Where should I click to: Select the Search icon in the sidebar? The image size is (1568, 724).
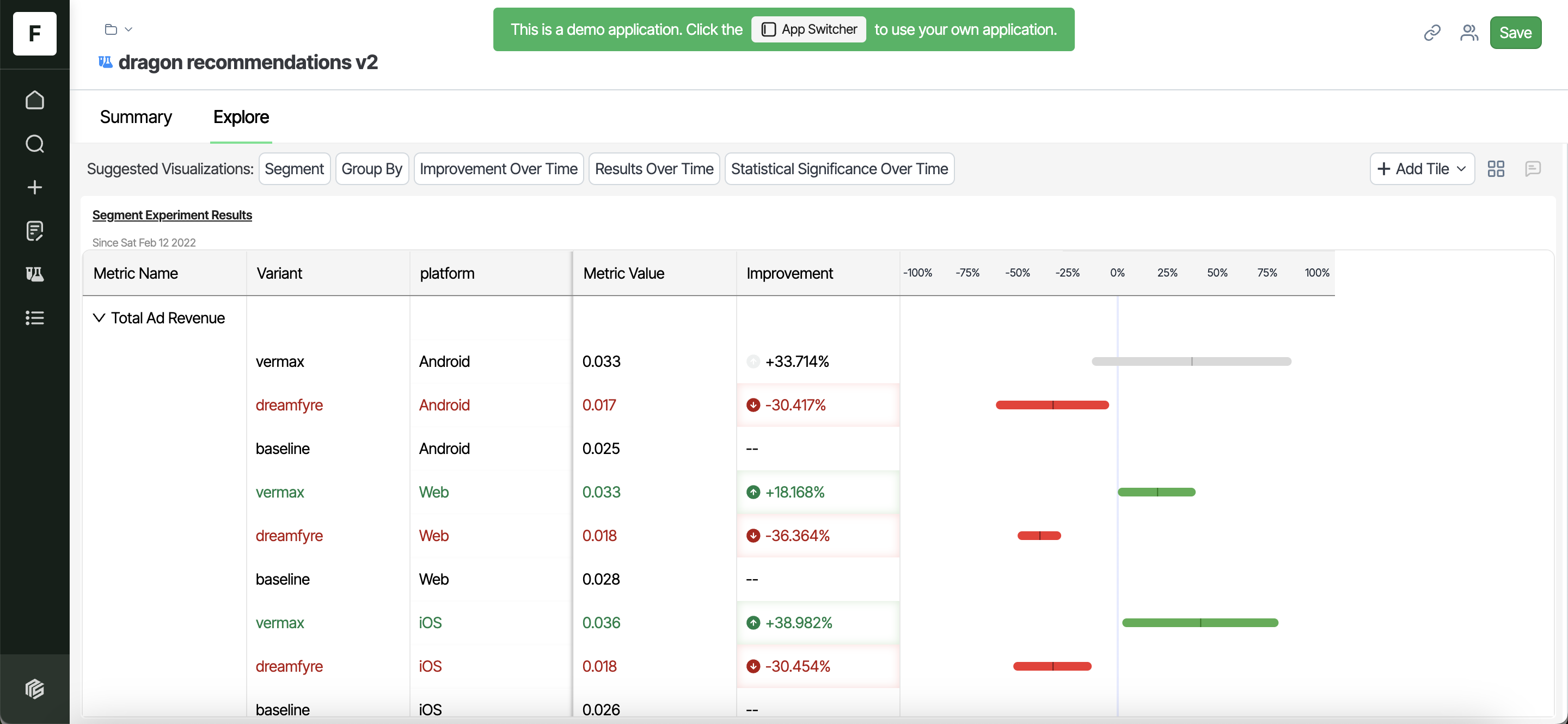coord(35,144)
